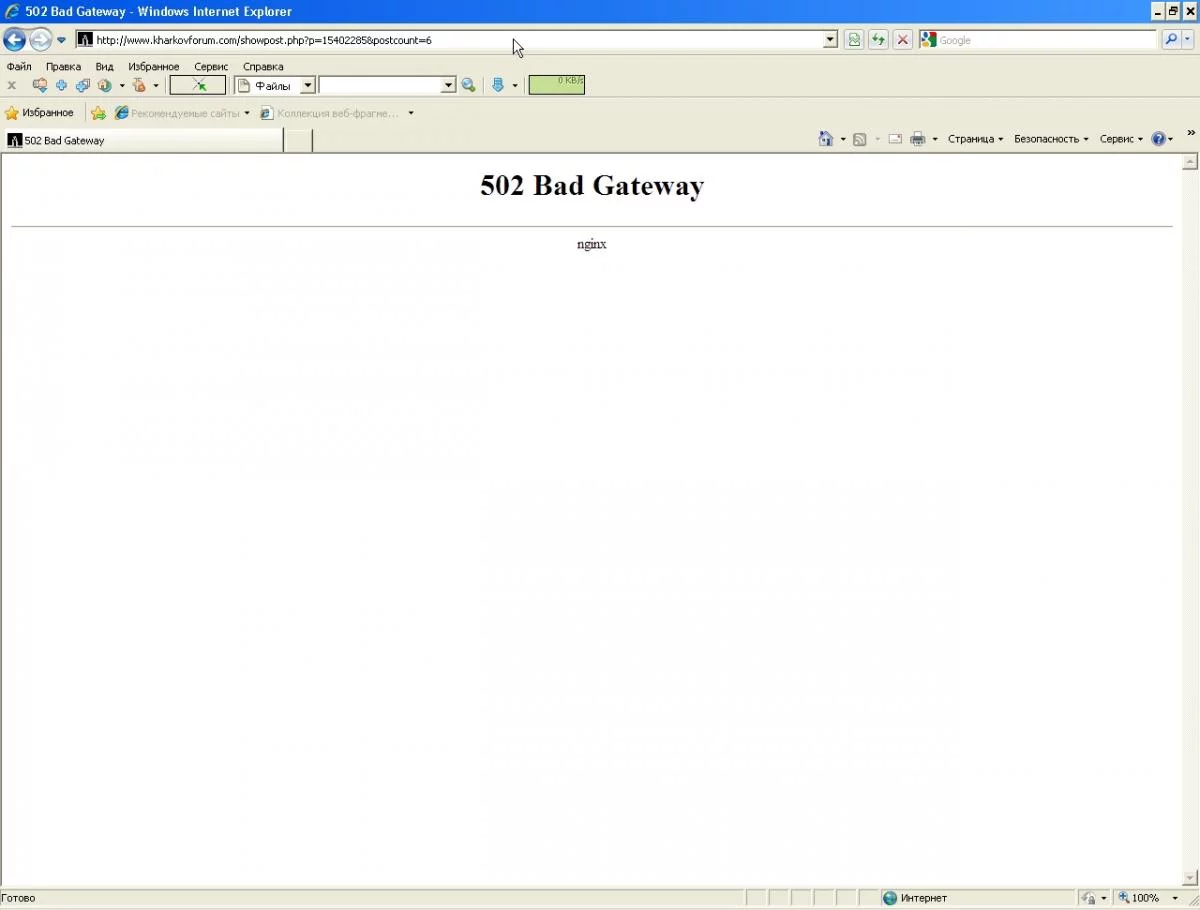Open a new tab with blank tab button

[298, 141]
